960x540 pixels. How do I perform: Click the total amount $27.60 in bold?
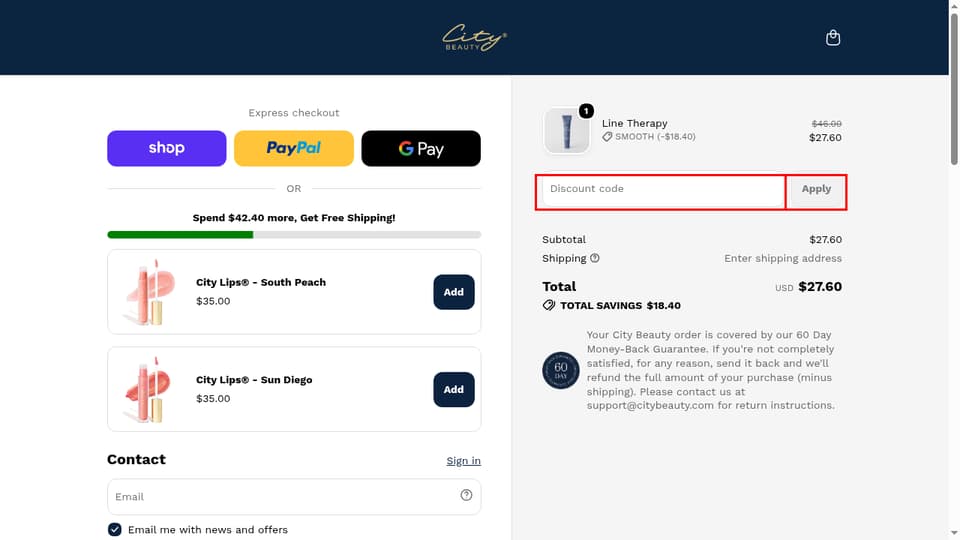tap(820, 287)
